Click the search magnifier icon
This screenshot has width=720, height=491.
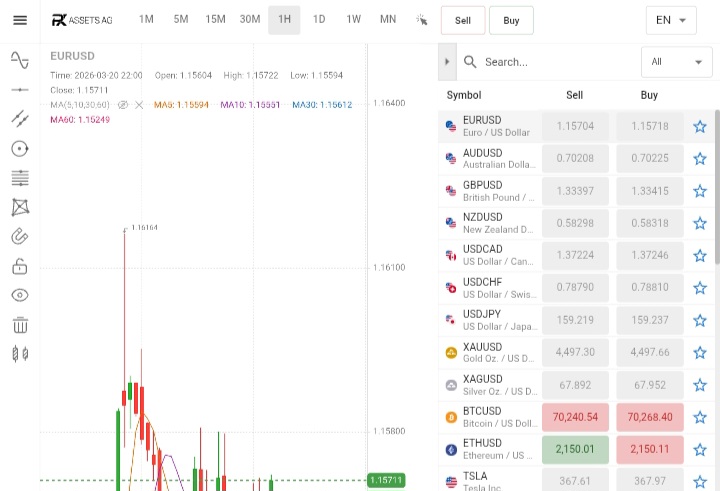point(470,62)
